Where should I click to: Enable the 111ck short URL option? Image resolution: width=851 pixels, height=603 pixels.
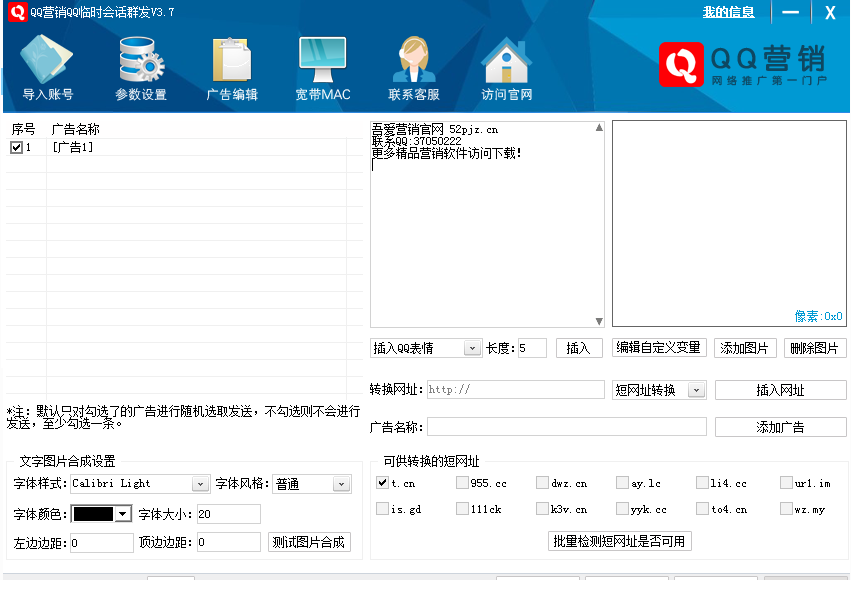point(462,509)
